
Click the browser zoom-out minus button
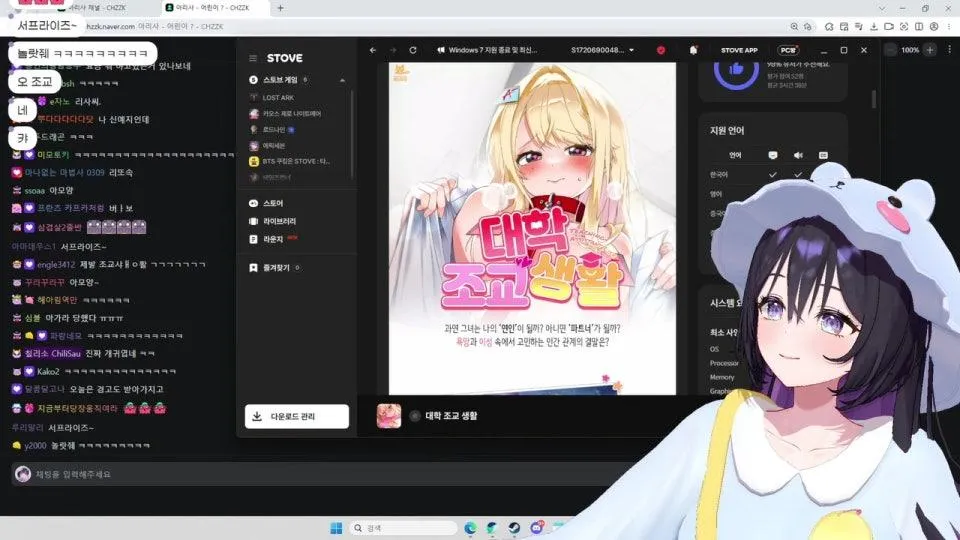click(x=890, y=50)
